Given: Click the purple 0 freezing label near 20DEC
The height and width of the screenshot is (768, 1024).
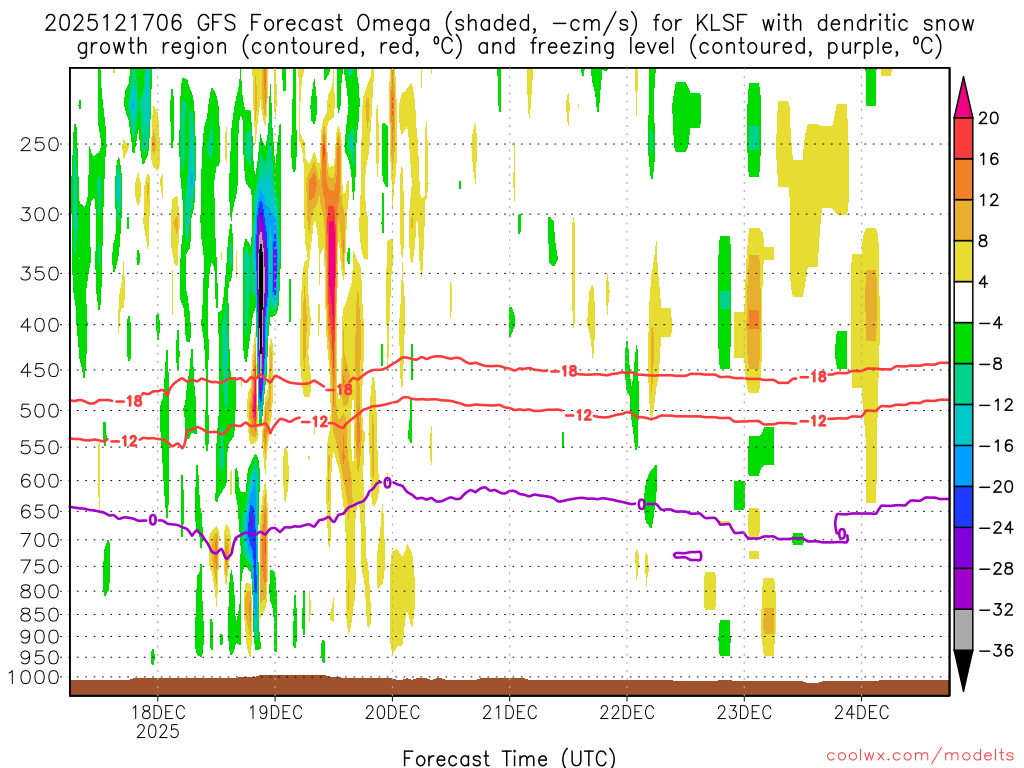Looking at the screenshot, I should pos(387,483).
